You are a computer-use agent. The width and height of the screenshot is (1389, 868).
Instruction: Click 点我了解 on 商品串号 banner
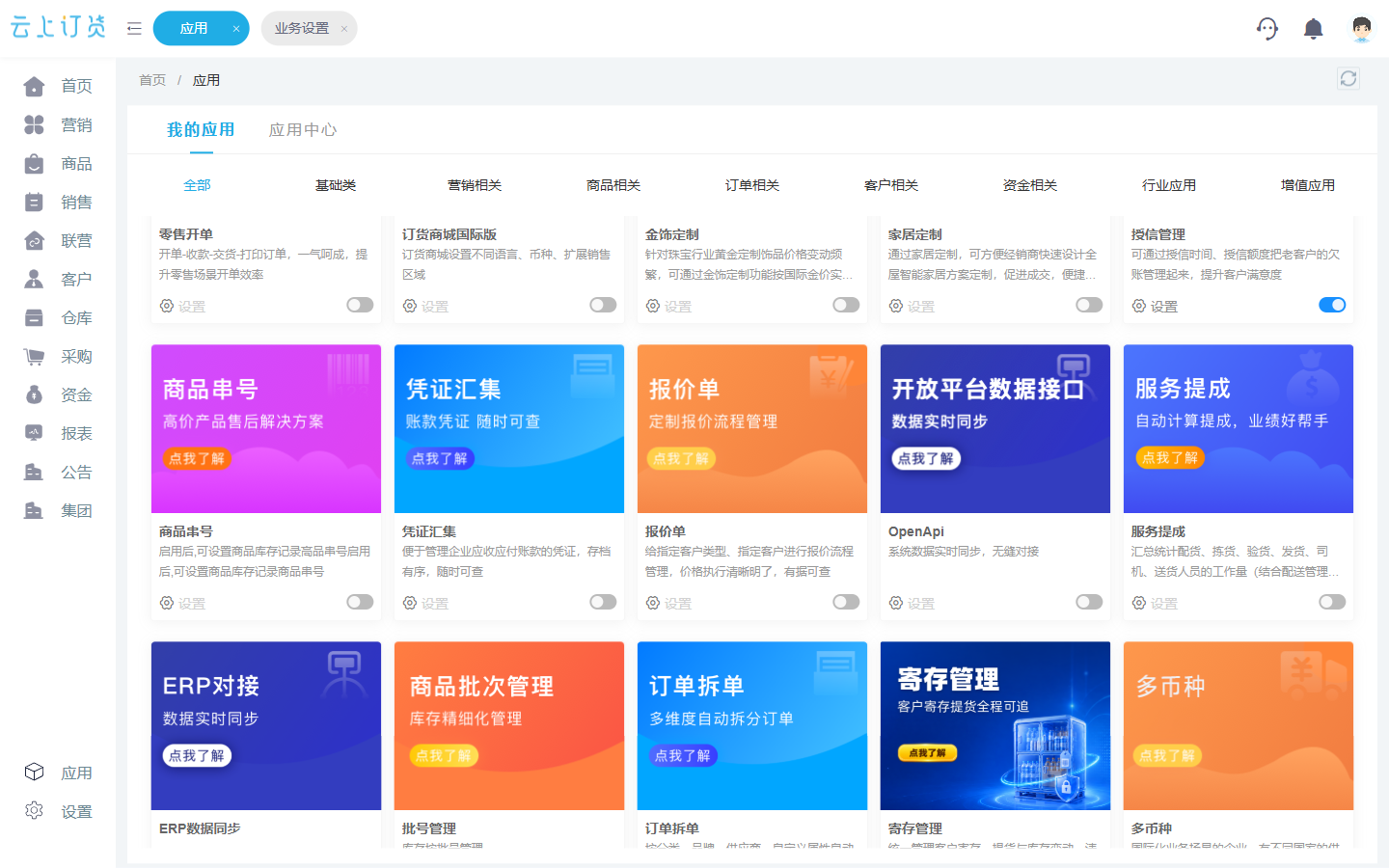[x=197, y=459]
